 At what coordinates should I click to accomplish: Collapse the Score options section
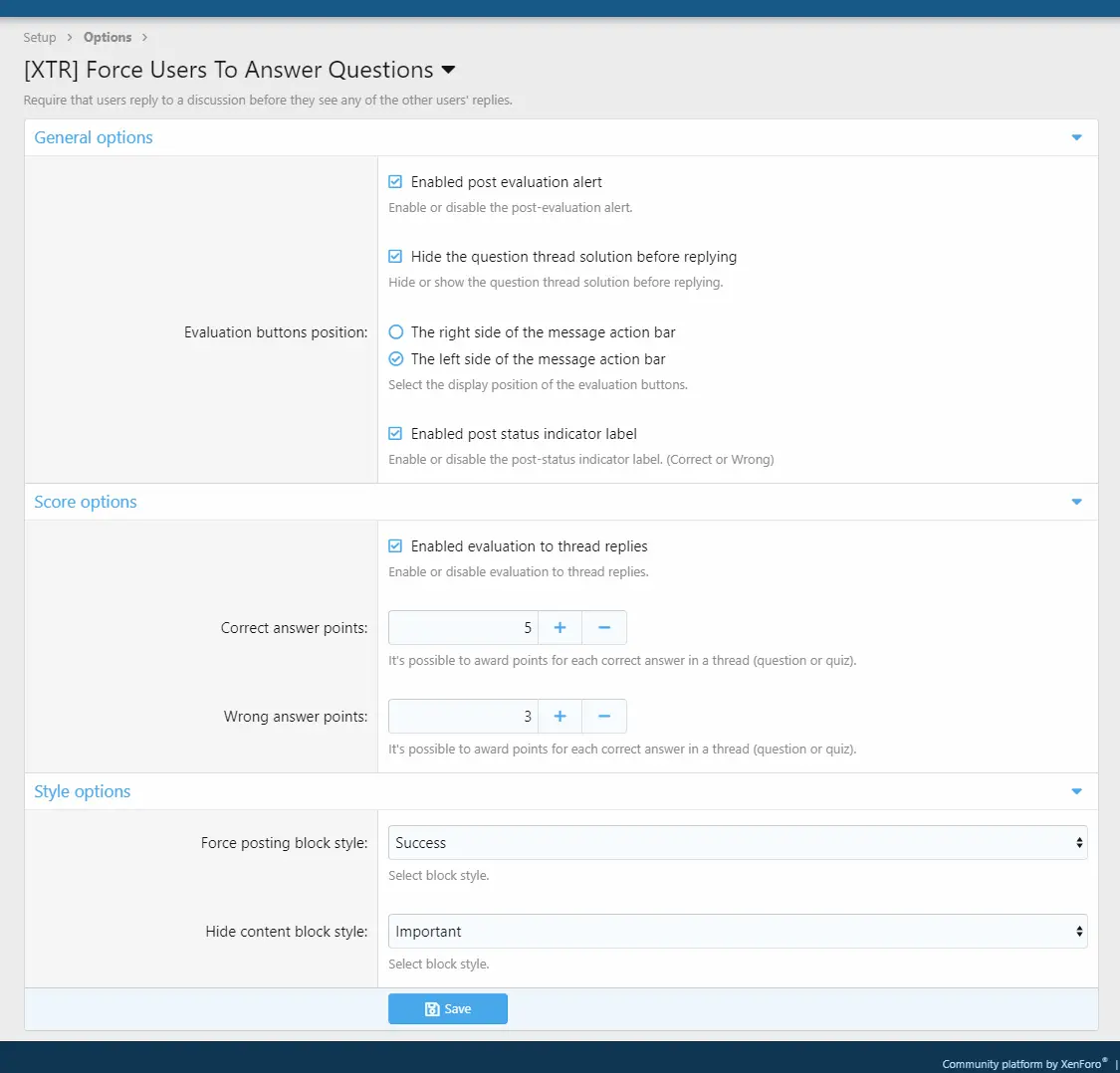(x=1076, y=502)
